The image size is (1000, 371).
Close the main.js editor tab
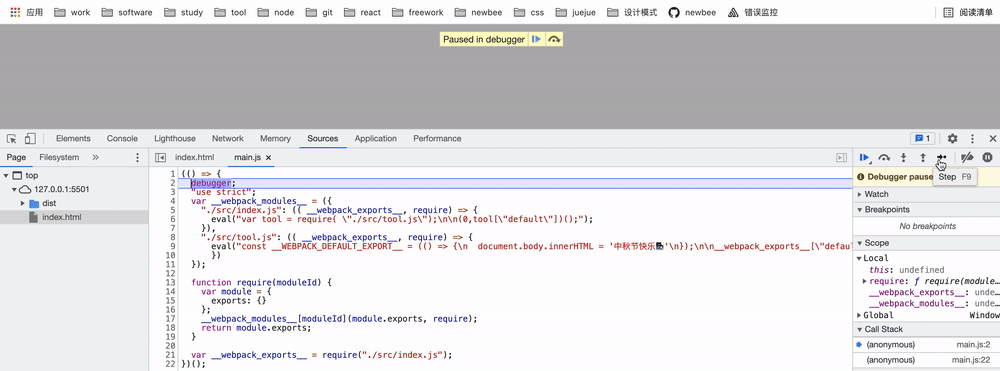(268, 157)
